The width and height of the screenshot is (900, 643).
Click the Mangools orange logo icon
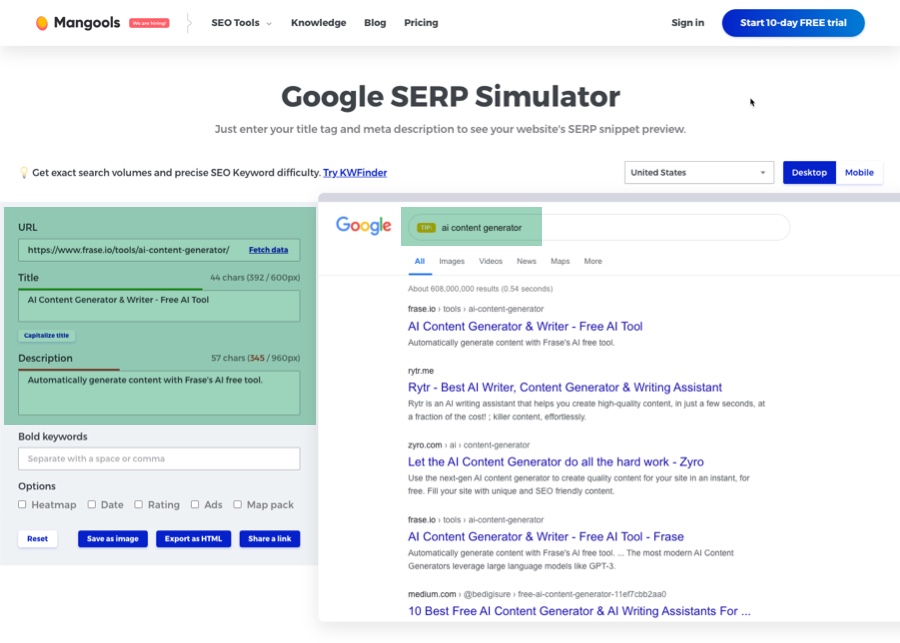coord(42,23)
